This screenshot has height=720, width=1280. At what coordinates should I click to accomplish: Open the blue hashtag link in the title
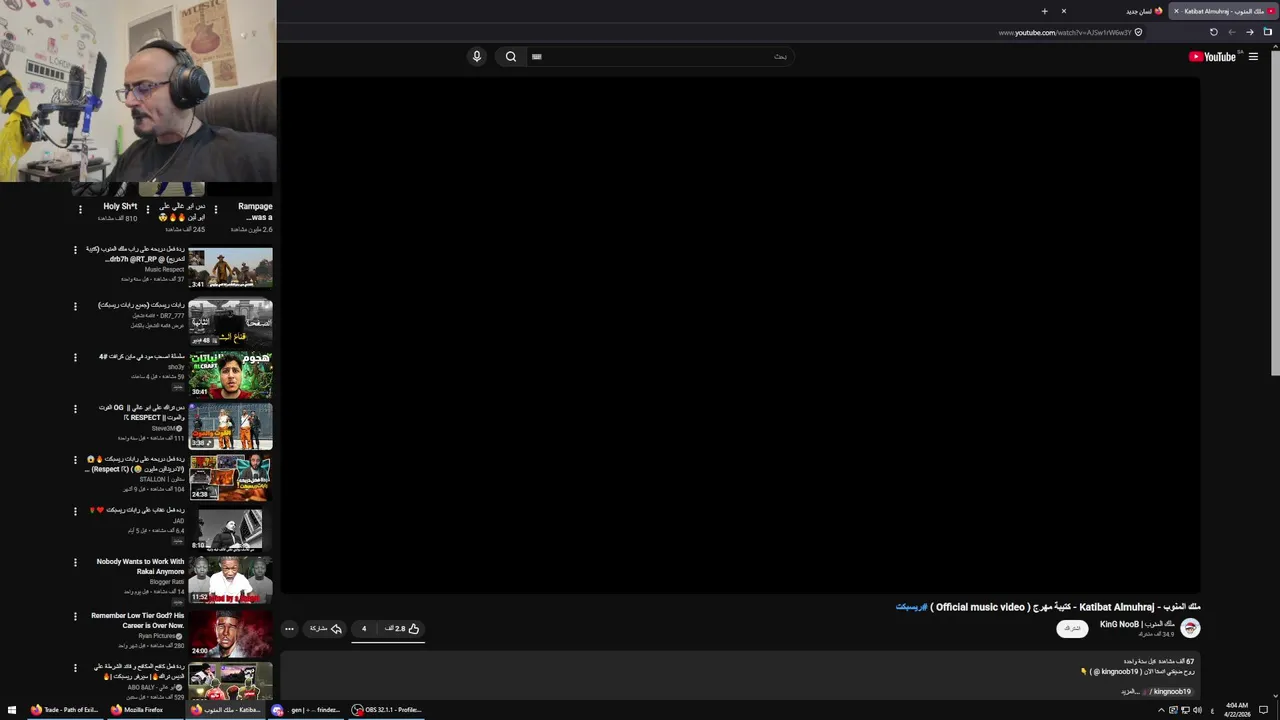[x=911, y=607]
